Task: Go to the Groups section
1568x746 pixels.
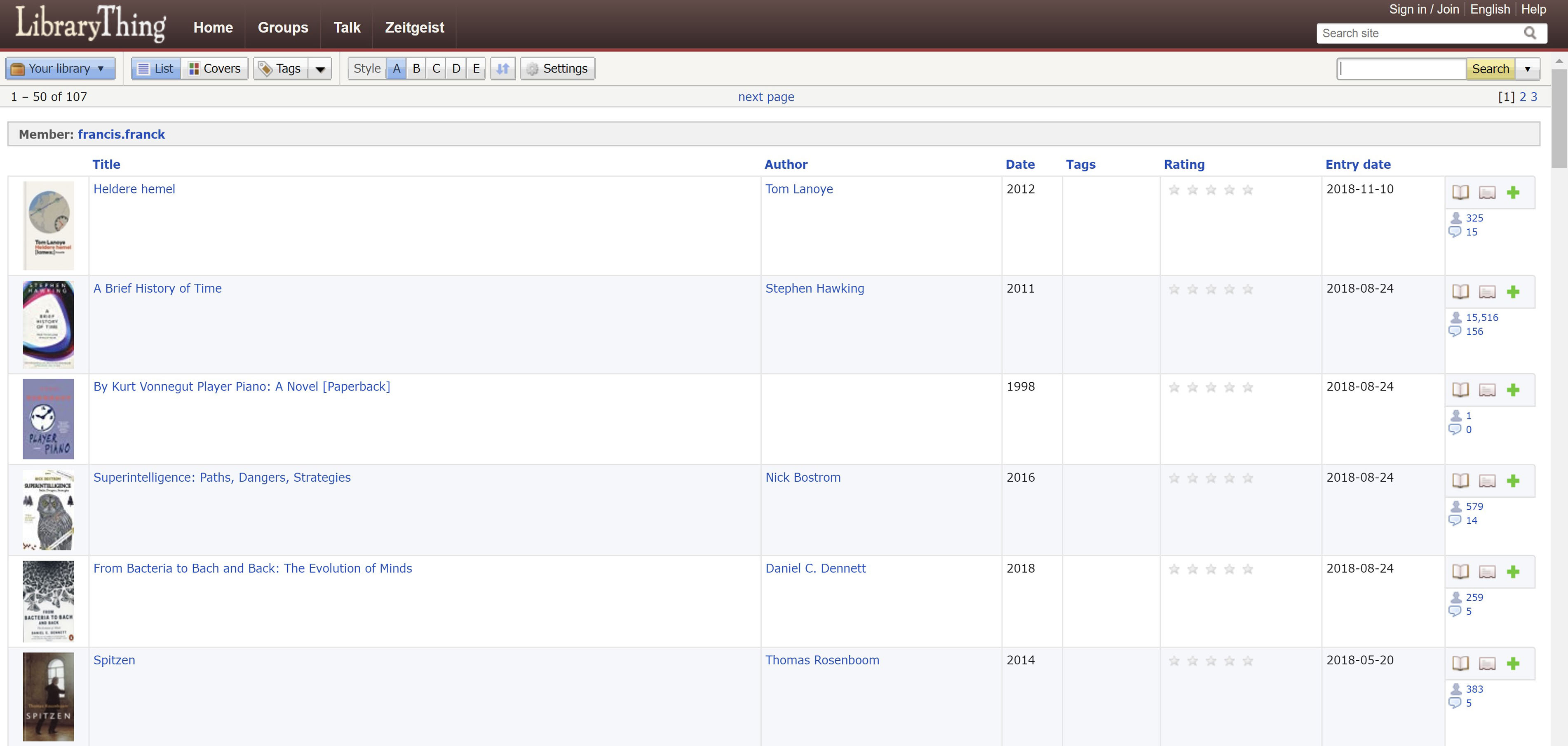Action: coord(282,27)
